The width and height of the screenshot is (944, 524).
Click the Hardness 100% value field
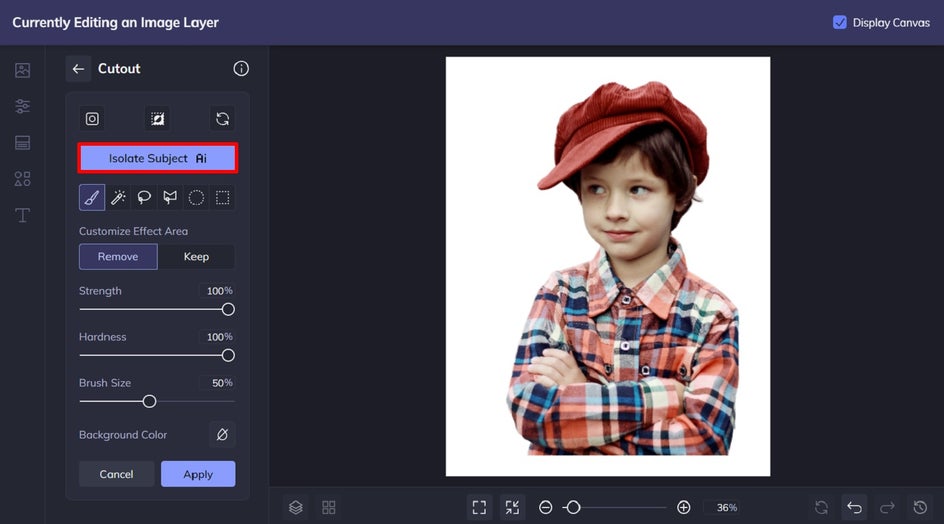[217, 337]
